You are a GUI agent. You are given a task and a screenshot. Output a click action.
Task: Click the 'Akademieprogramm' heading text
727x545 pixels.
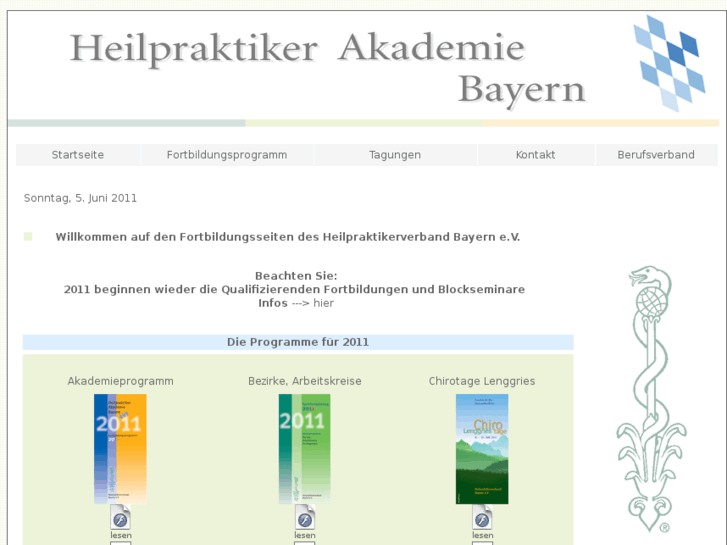[x=121, y=381]
